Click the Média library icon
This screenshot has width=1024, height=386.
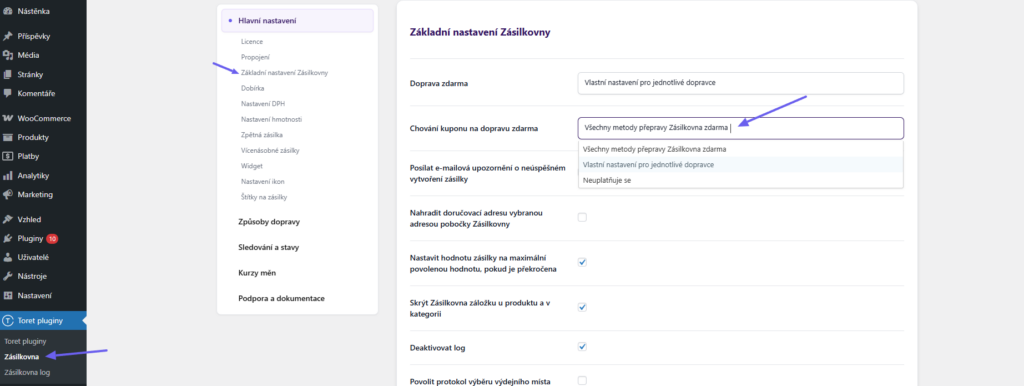tap(8, 56)
